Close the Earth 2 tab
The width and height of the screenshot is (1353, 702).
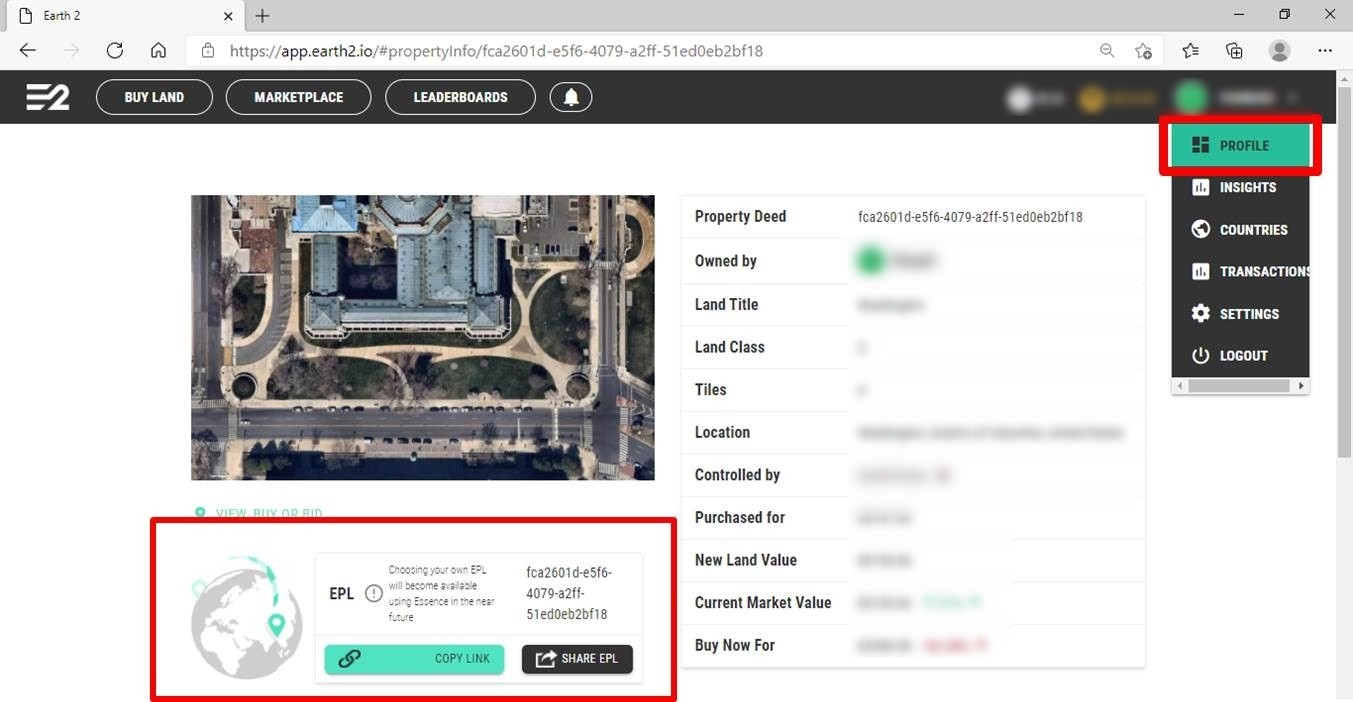click(228, 16)
